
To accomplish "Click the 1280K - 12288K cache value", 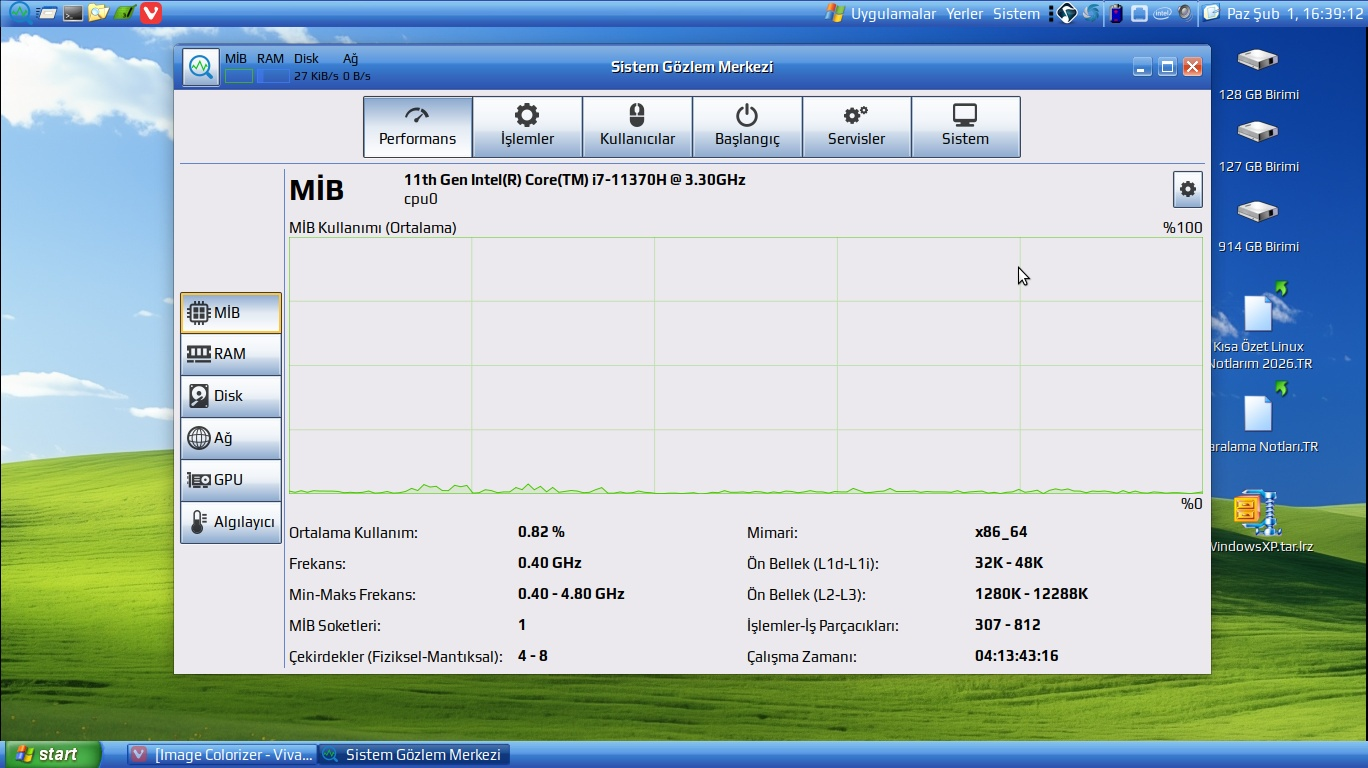I will tap(1031, 594).
